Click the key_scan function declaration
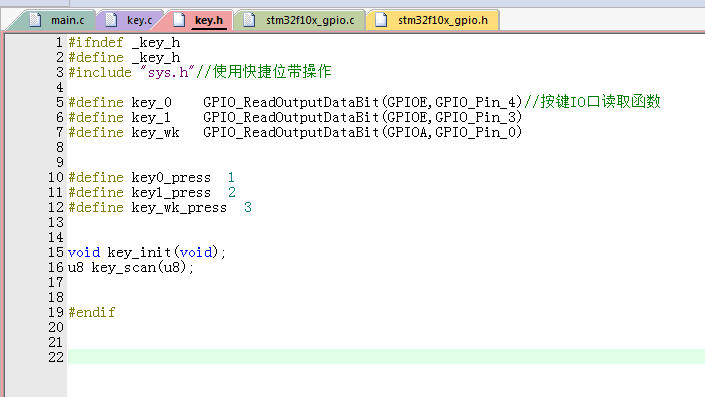The height and width of the screenshot is (397, 705). 131,268
